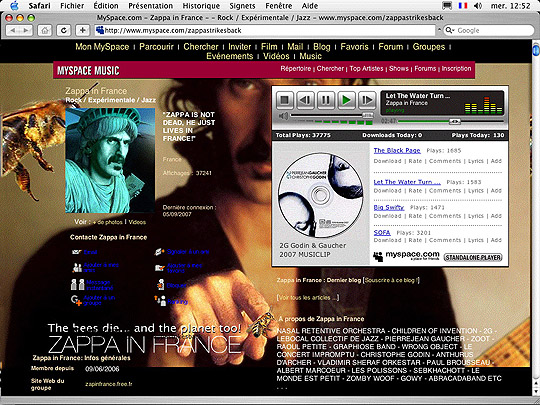Skip to next track in music player
Image resolution: width=540 pixels, height=405 pixels.
tap(367, 100)
